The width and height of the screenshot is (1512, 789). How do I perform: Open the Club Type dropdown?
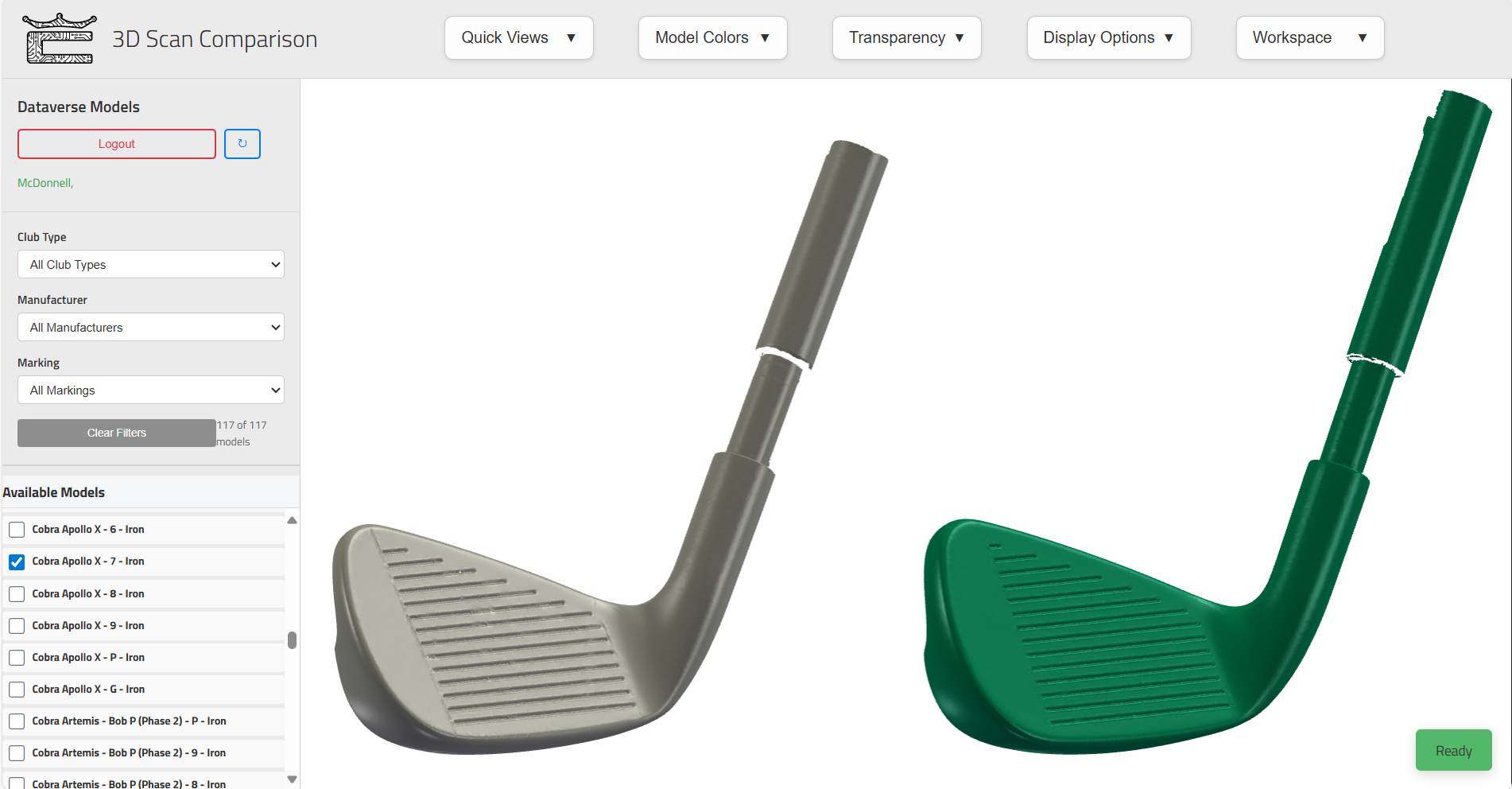click(x=151, y=264)
